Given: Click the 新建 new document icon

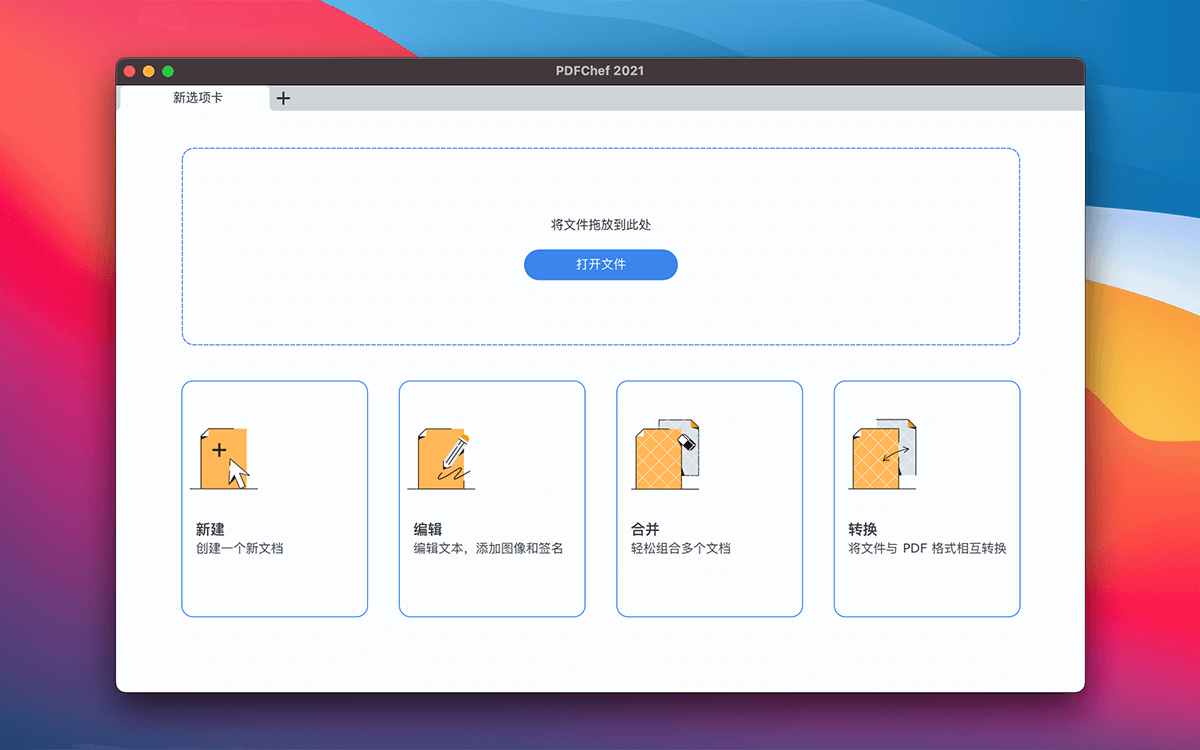Looking at the screenshot, I should click(x=224, y=459).
